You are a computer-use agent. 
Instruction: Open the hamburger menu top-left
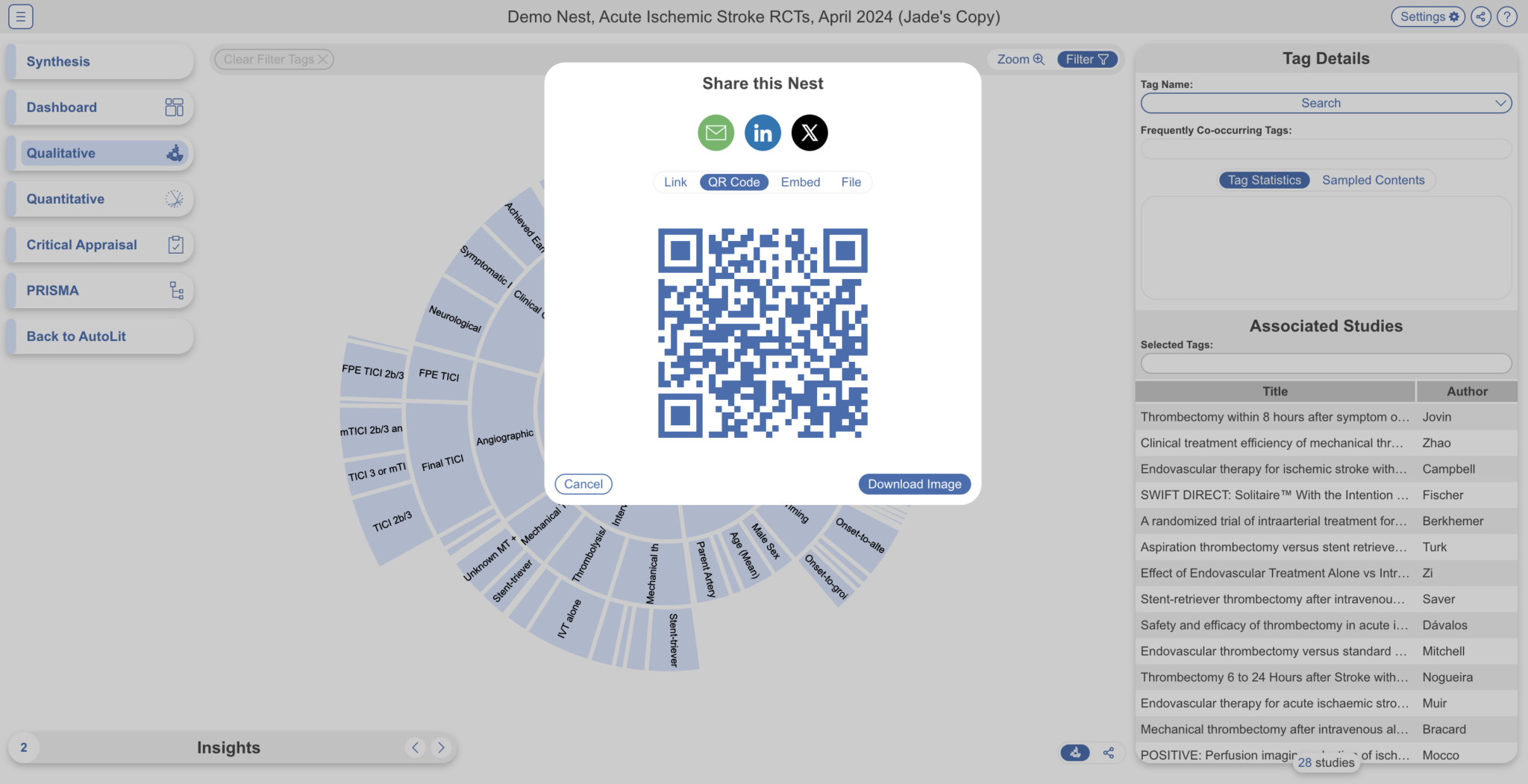point(20,16)
